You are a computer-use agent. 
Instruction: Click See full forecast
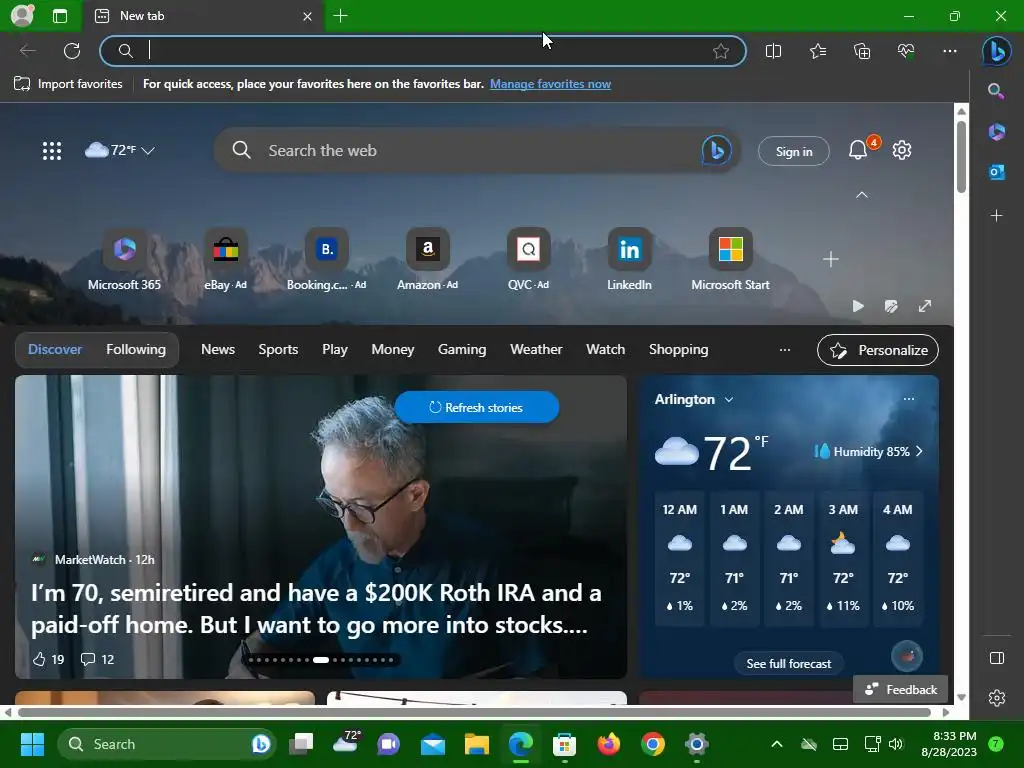(789, 664)
